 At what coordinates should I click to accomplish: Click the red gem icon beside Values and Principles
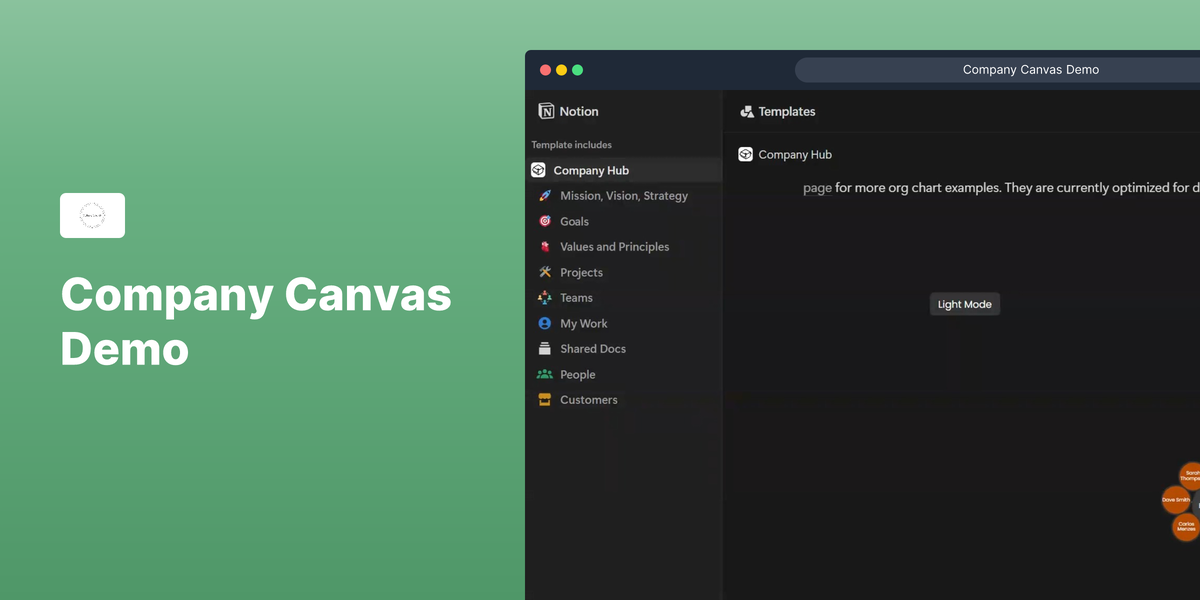(545, 247)
